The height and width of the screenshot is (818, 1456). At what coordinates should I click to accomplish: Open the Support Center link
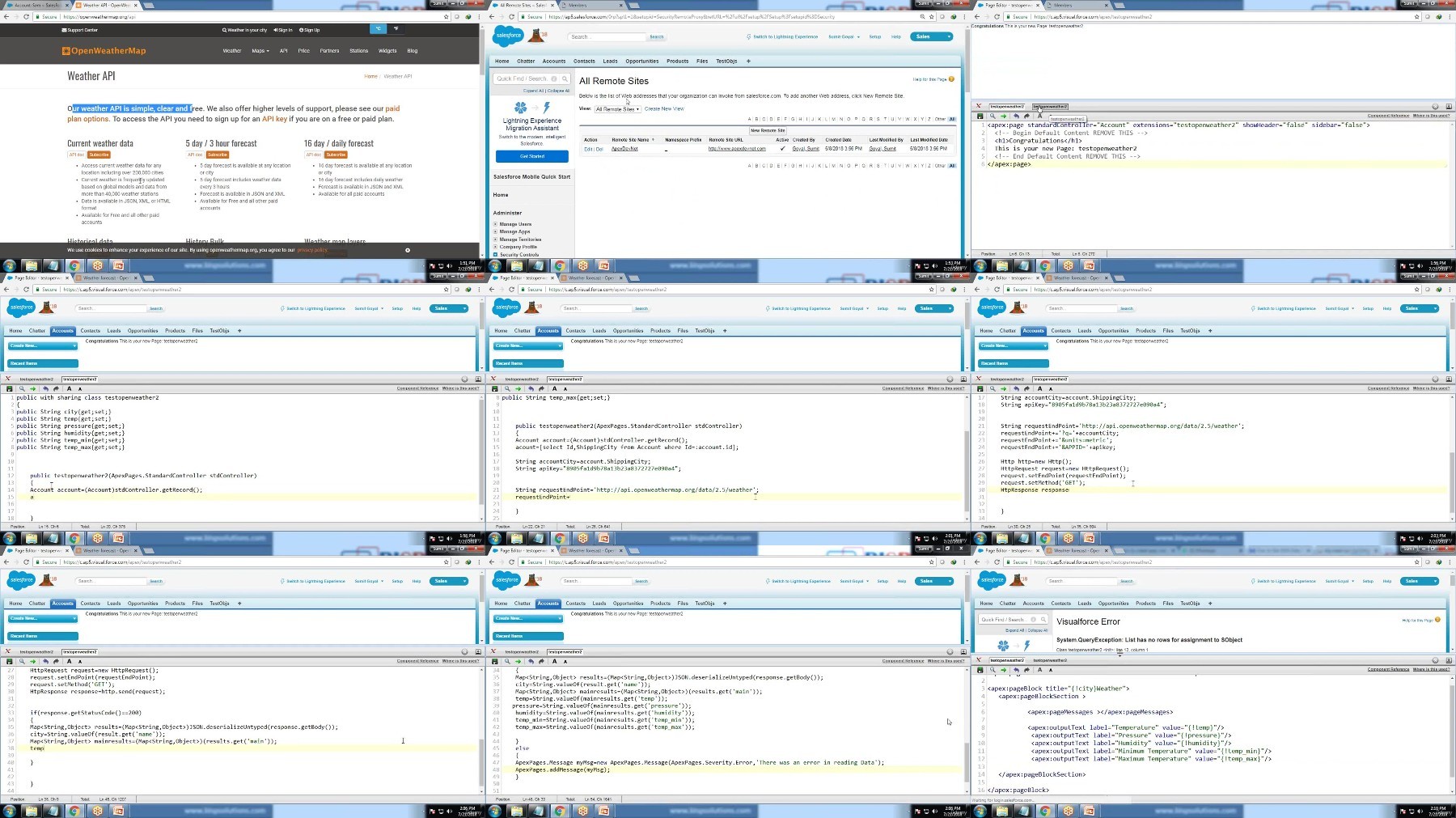tap(80, 30)
